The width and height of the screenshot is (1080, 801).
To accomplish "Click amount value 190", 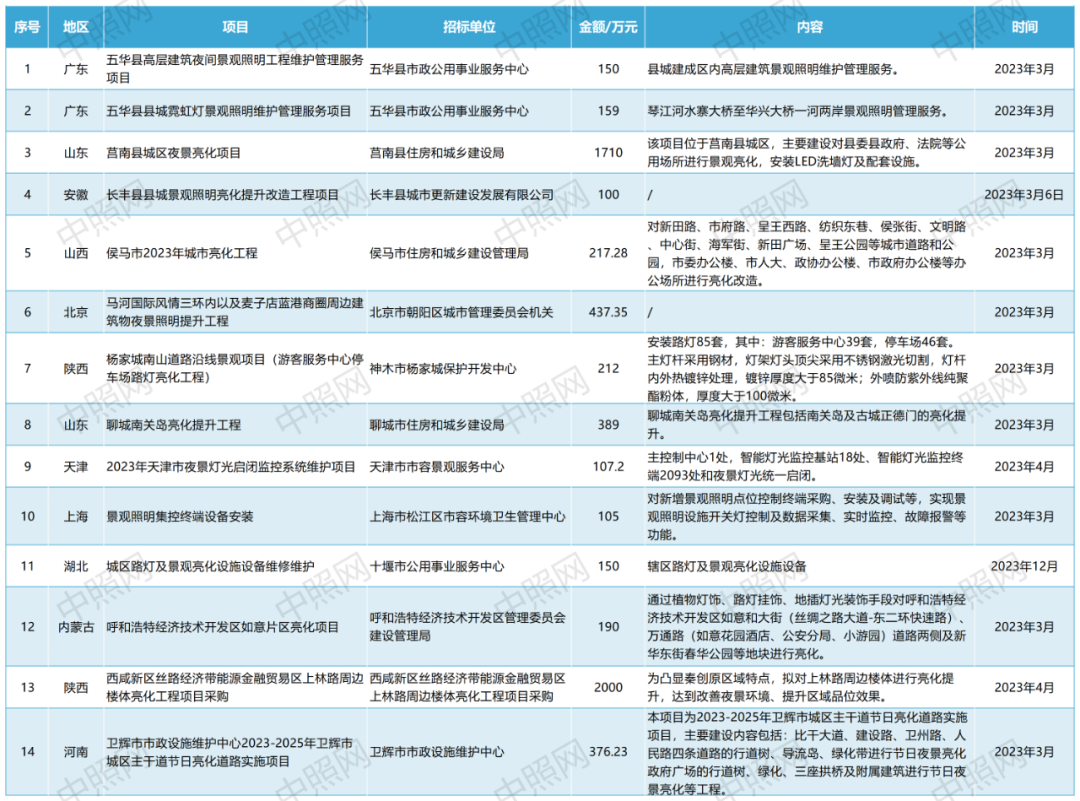I will coord(608,627).
